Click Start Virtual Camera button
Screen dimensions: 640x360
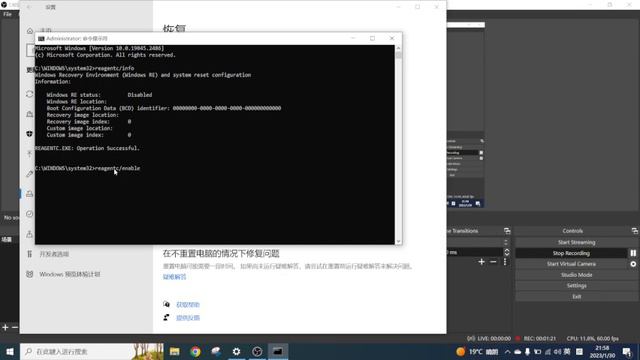tap(571, 264)
